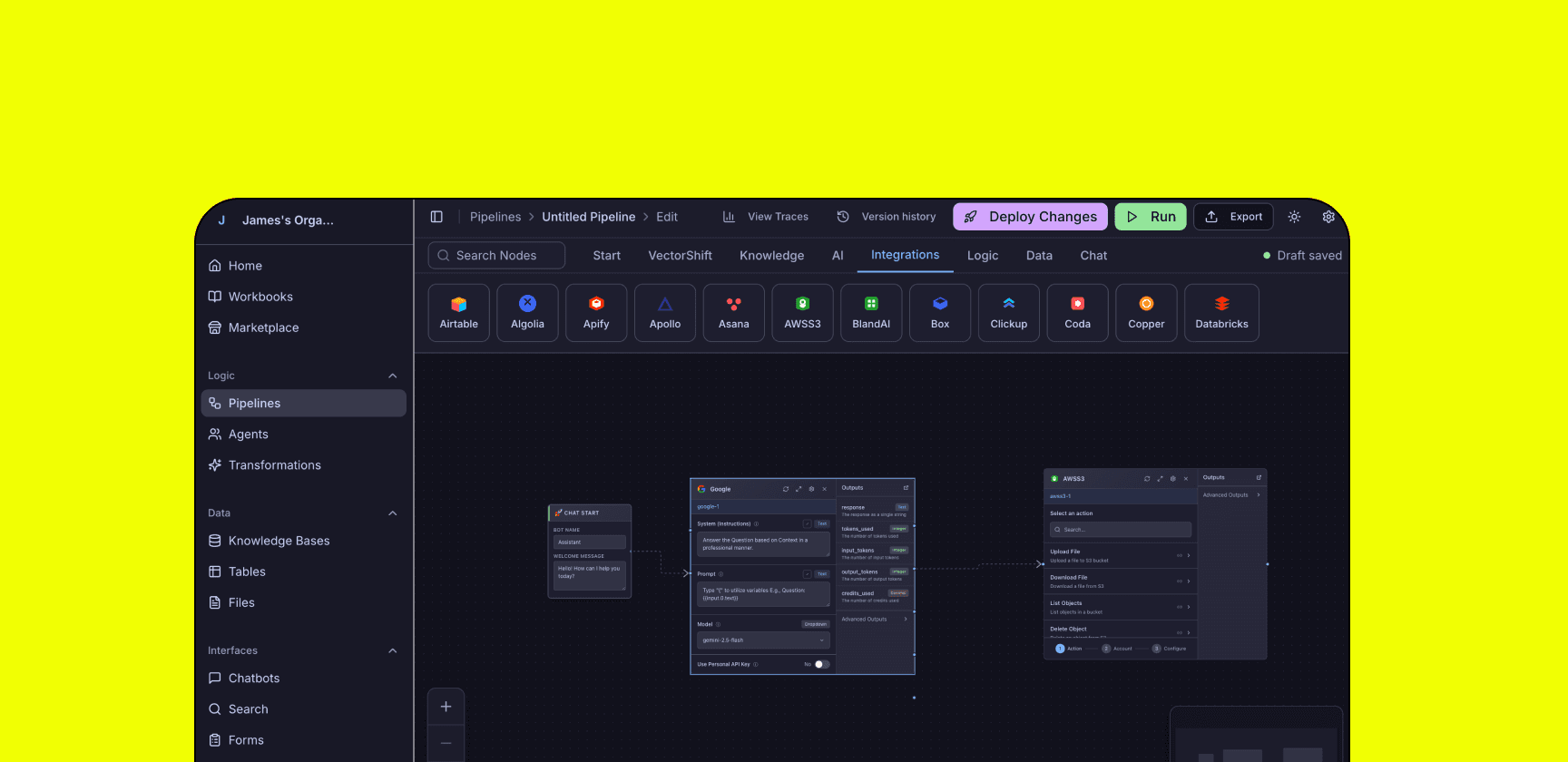The height and width of the screenshot is (762, 1568).
Task: Expand Advanced Outputs in Google node
Action: [874, 620]
